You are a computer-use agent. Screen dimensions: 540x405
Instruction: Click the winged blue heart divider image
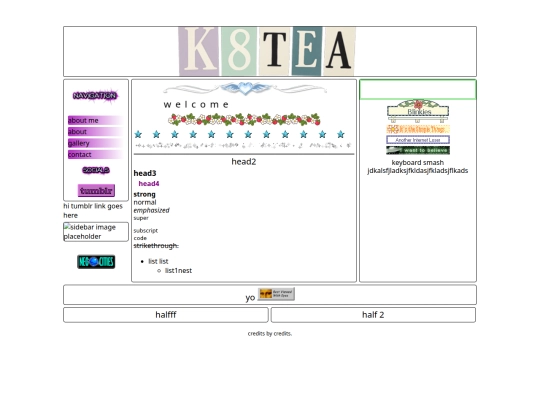pos(245,89)
